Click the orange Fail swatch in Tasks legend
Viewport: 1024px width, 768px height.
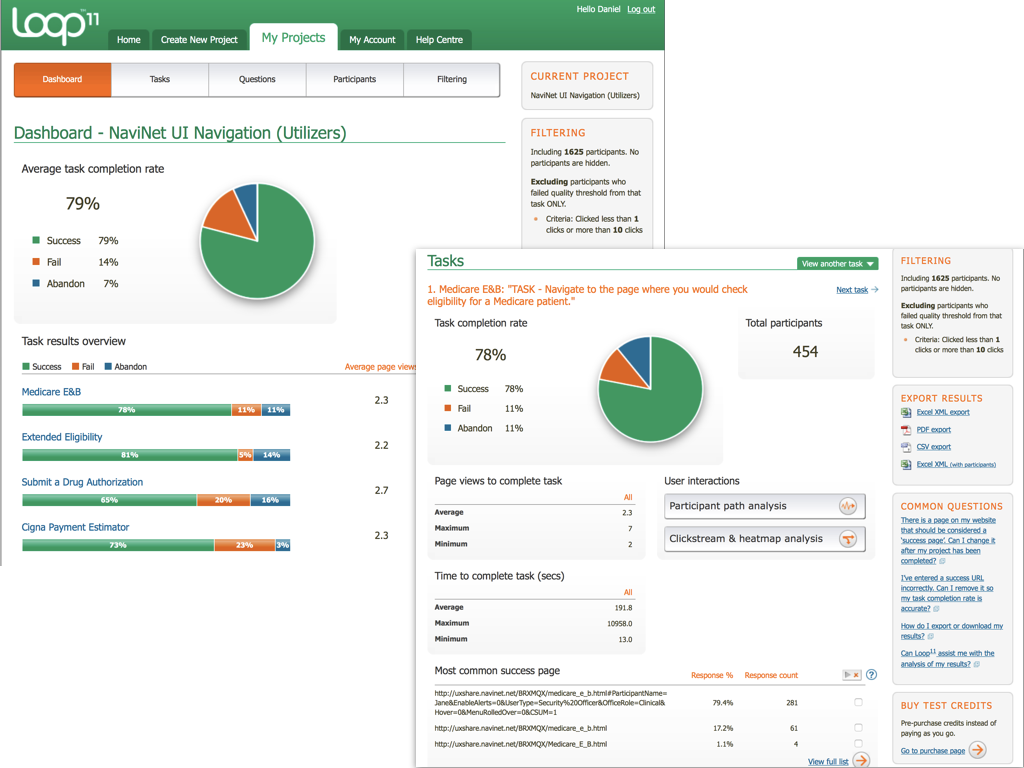[447, 408]
